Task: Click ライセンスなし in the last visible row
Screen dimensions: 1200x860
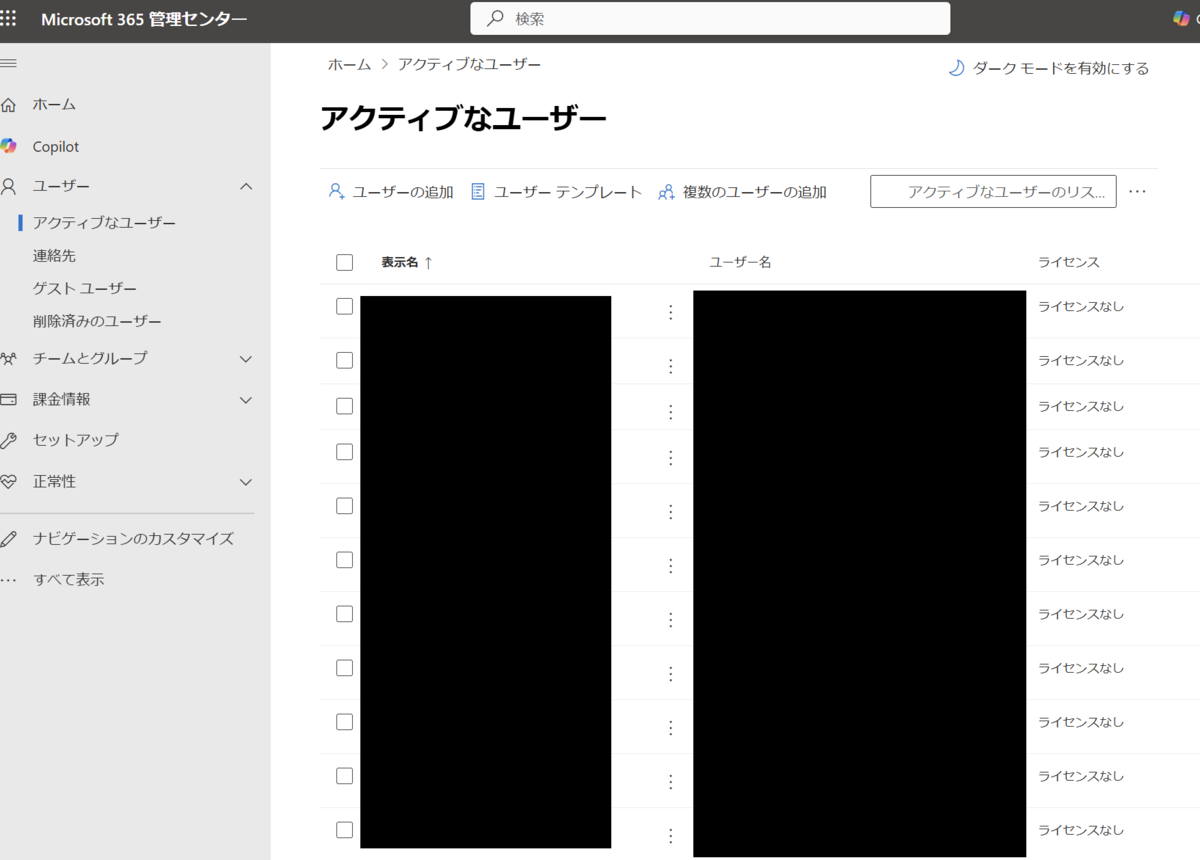Action: point(1081,830)
